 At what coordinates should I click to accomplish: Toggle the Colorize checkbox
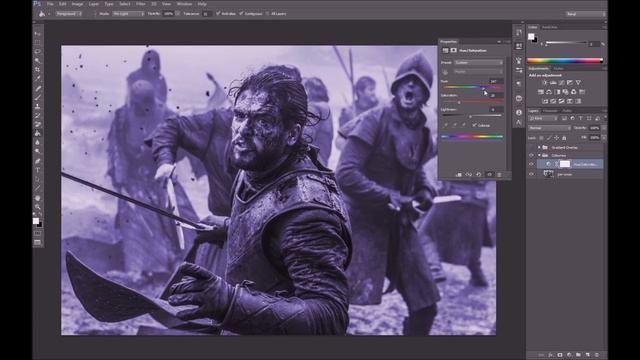coord(474,125)
